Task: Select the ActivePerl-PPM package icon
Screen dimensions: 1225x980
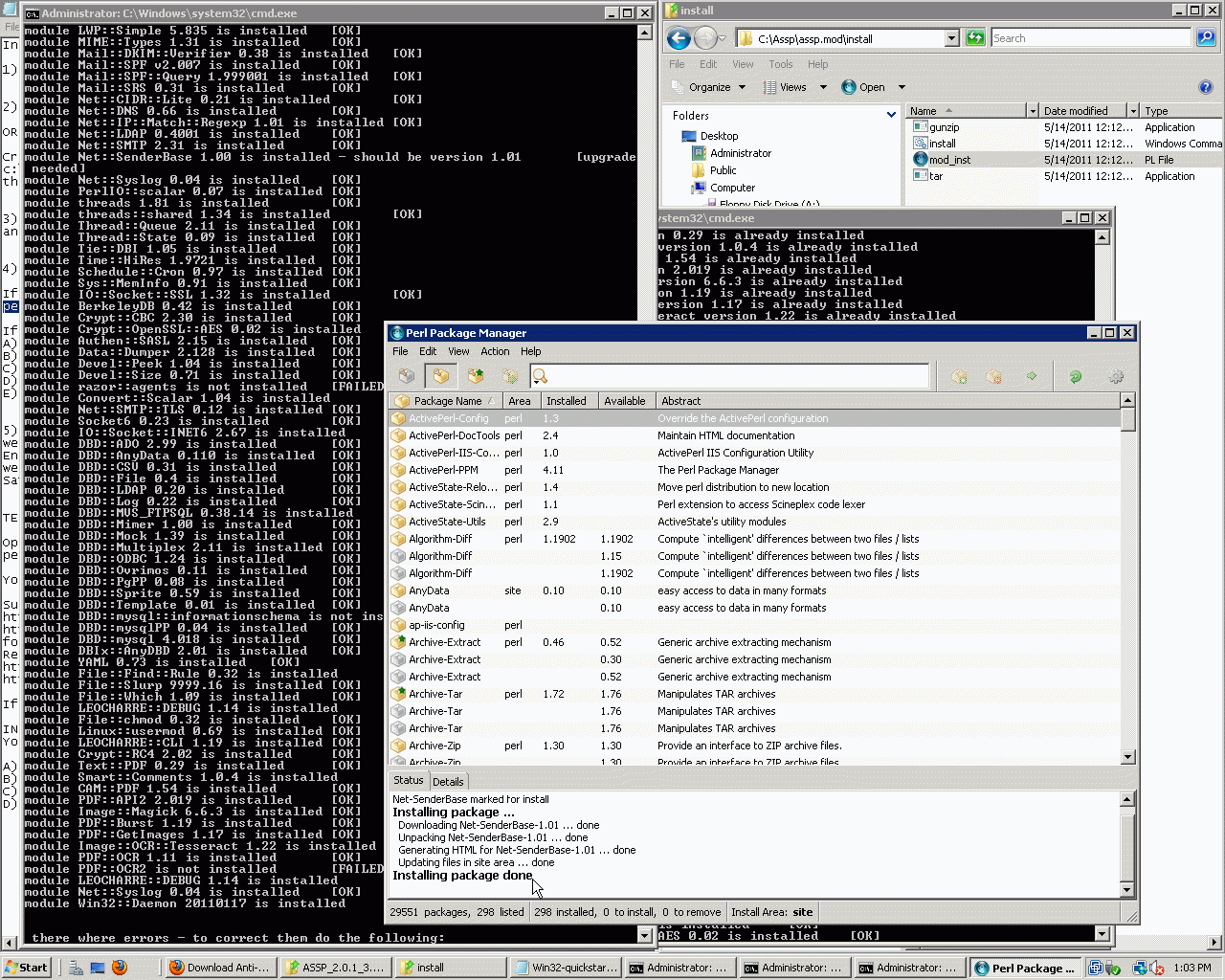Action: (398, 470)
